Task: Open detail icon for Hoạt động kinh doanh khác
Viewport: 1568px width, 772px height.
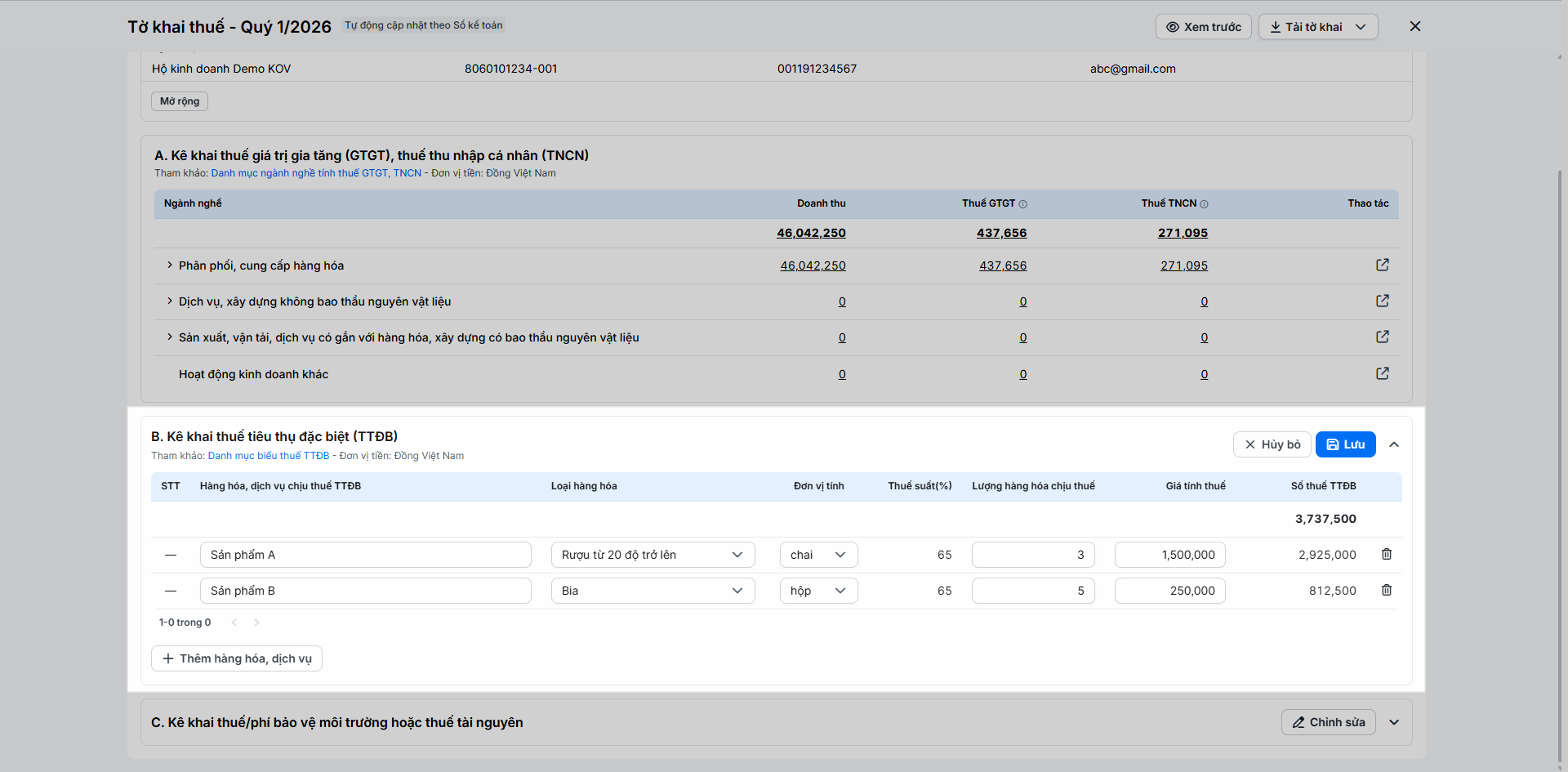Action: (1382, 373)
